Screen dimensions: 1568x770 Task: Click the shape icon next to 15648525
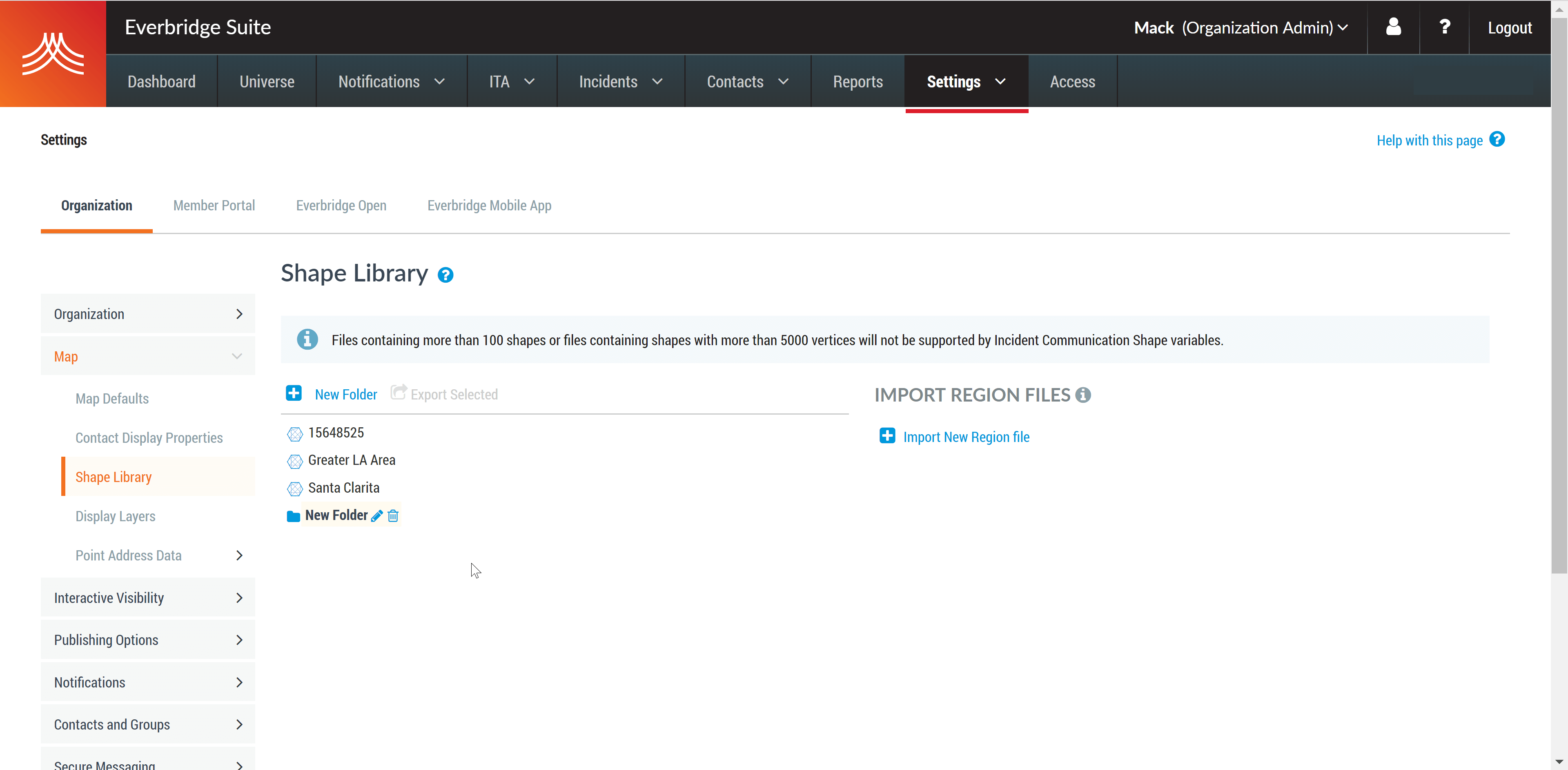294,433
